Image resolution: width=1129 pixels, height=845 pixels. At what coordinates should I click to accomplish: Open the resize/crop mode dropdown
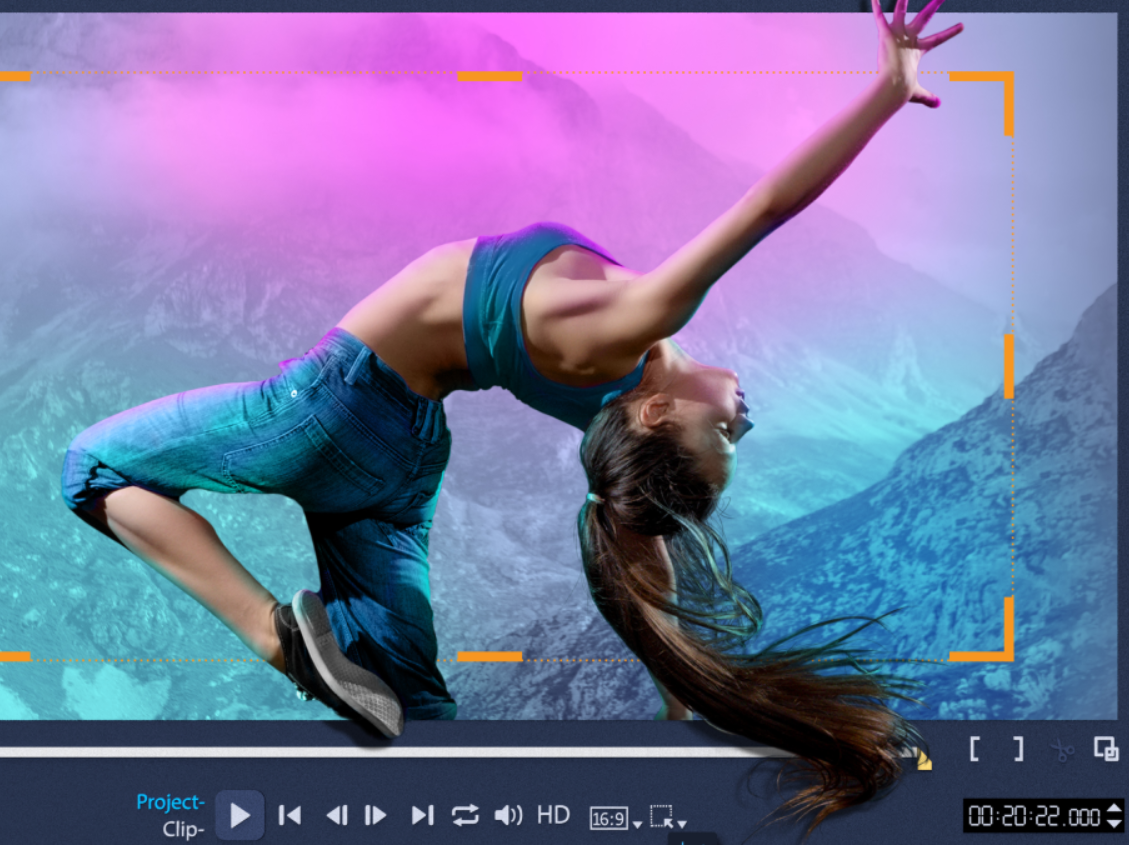tap(668, 818)
